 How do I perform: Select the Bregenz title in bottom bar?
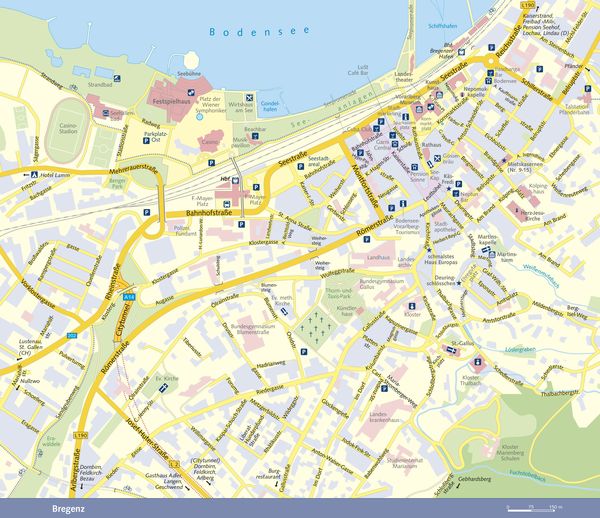[68, 509]
